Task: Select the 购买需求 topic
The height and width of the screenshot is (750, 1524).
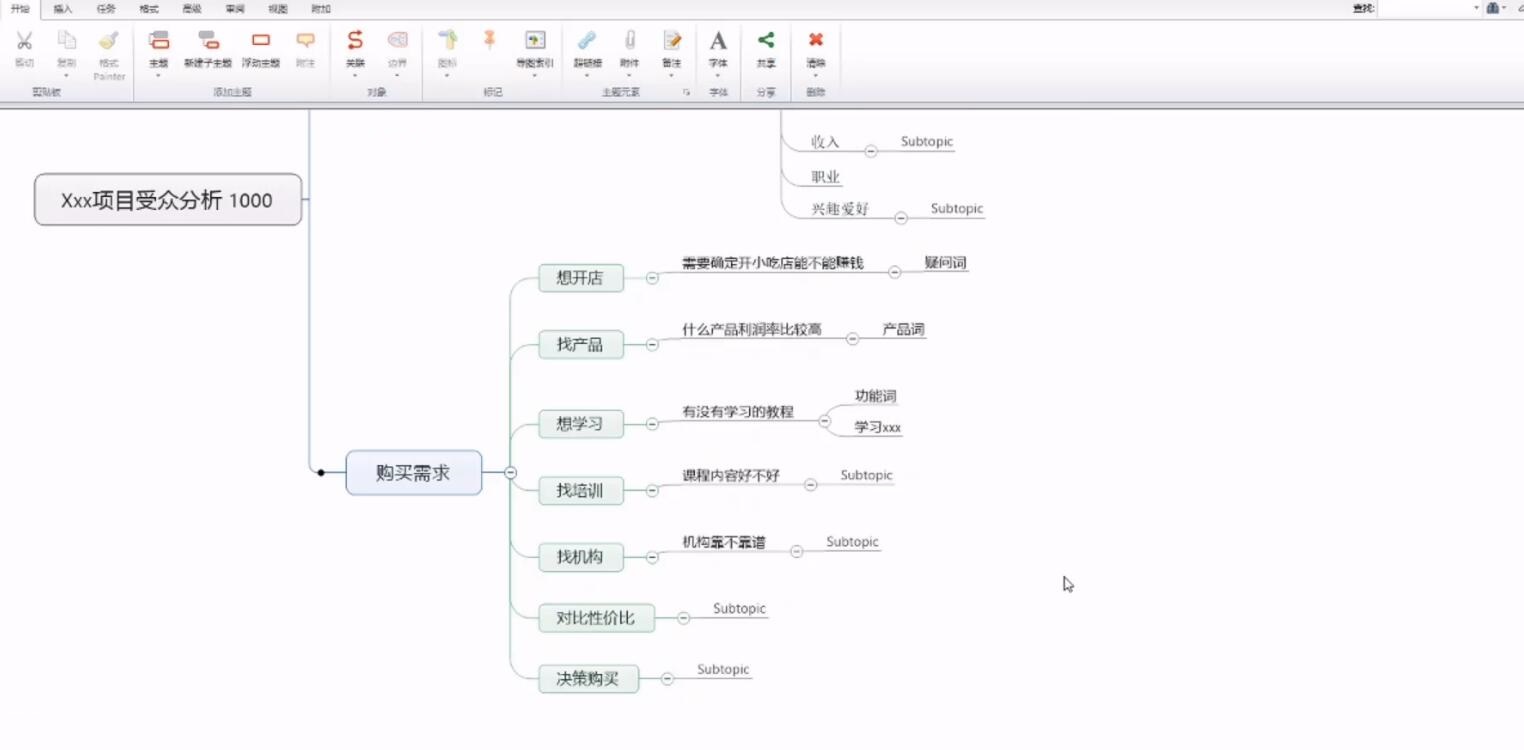Action: 414,472
